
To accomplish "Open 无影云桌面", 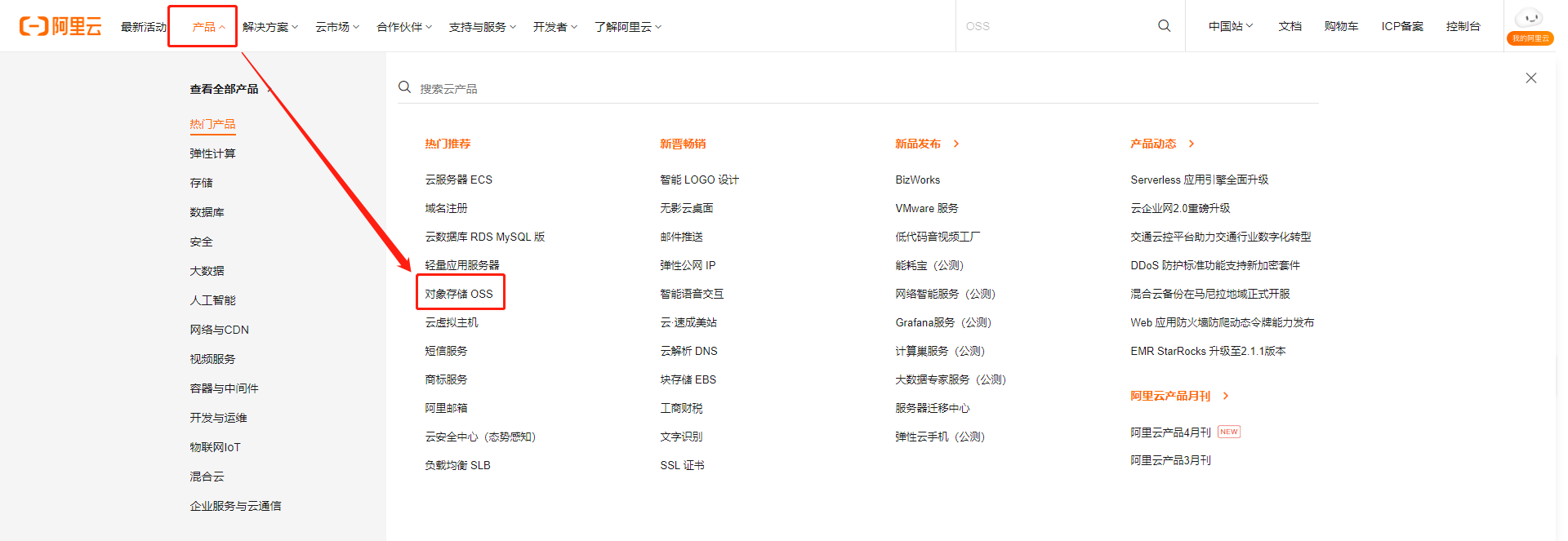I will (686, 208).
